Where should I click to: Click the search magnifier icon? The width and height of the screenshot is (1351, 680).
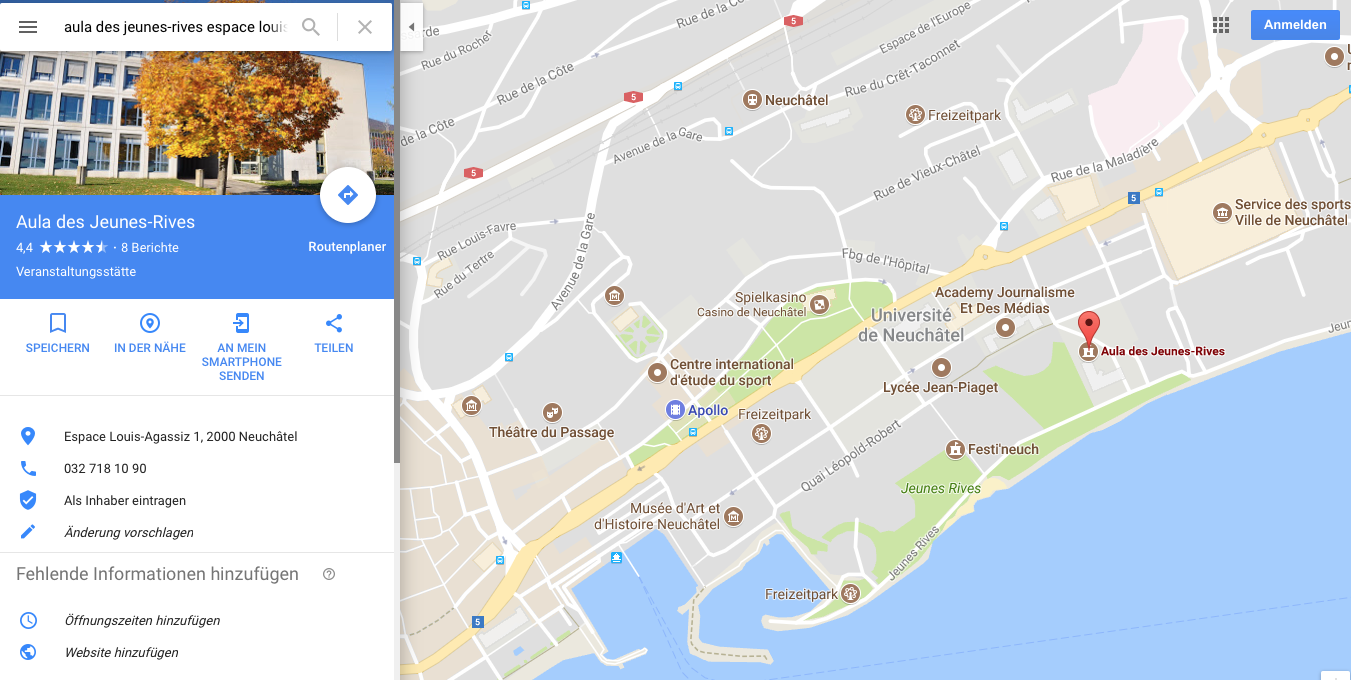click(x=311, y=27)
